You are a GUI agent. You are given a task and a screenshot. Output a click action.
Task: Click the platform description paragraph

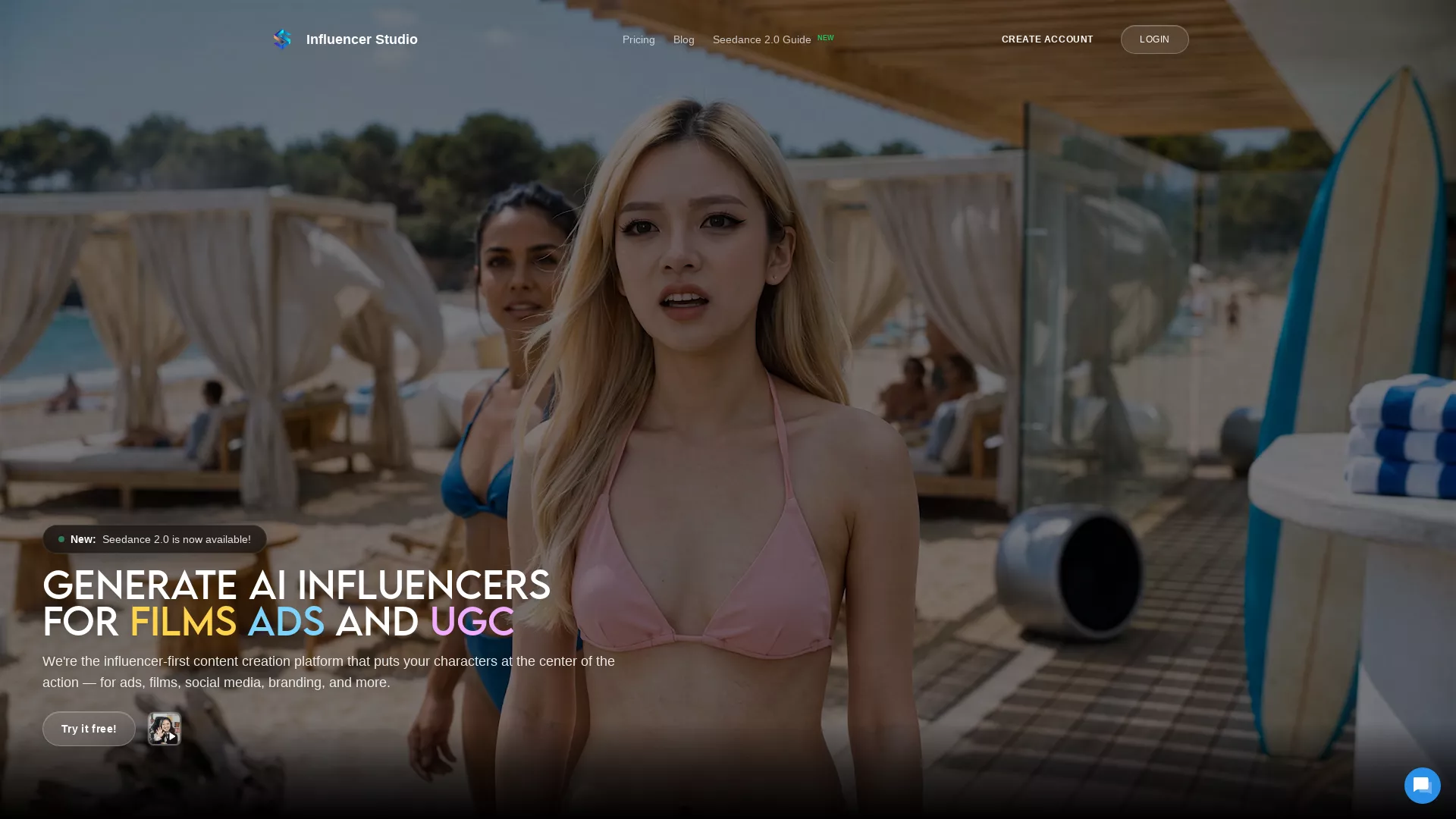[x=328, y=671]
